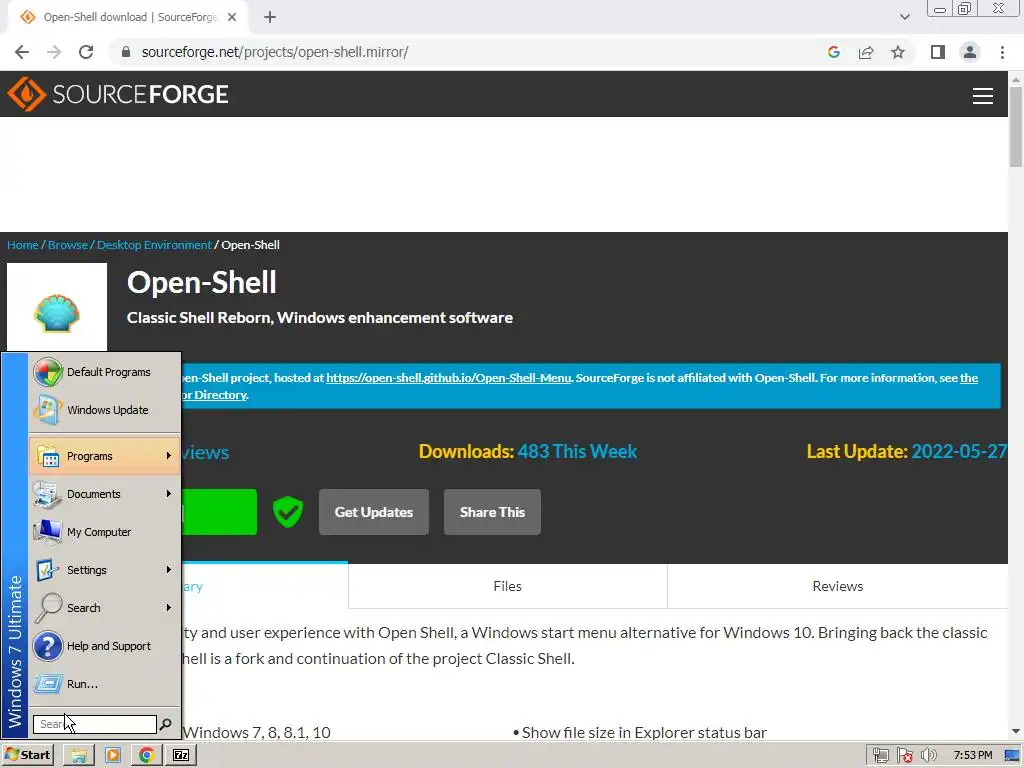The image size is (1024, 768).
Task: Open the Chrome profile avatar
Action: pos(970,52)
